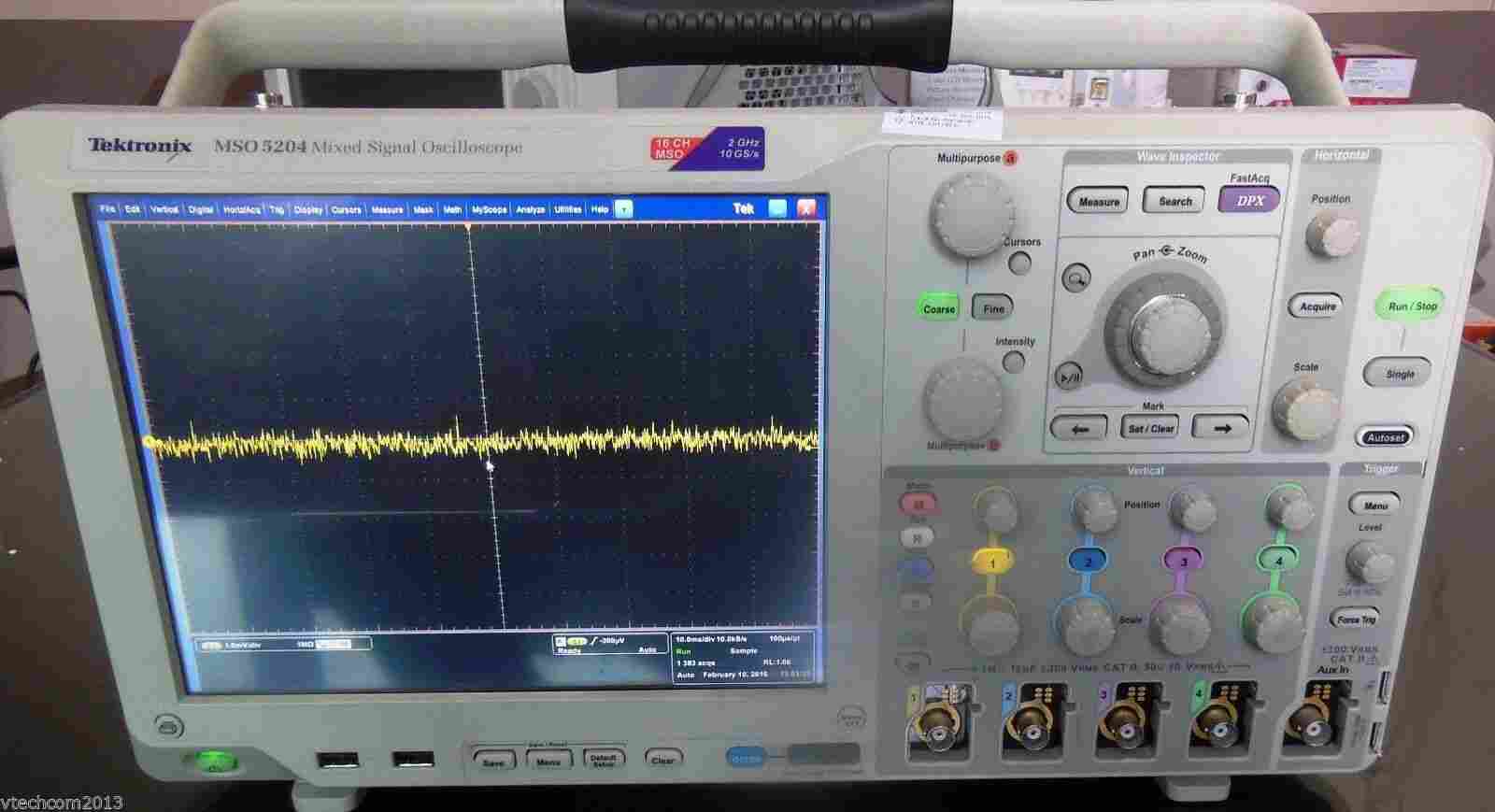Open the Utilities menu
The height and width of the screenshot is (812, 1495).
click(x=567, y=209)
